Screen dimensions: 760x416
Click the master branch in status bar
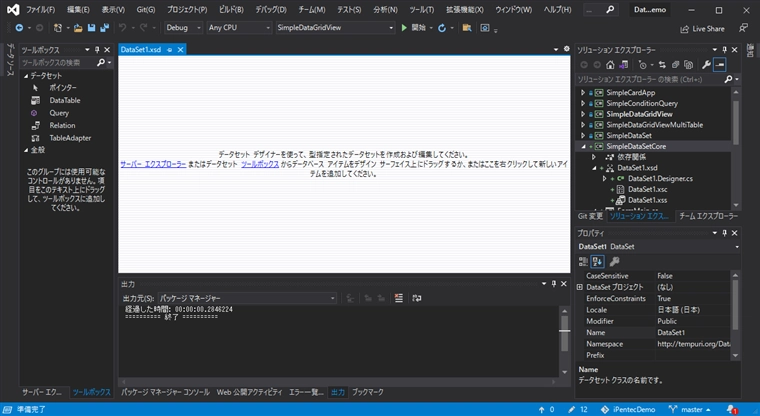[690, 410]
